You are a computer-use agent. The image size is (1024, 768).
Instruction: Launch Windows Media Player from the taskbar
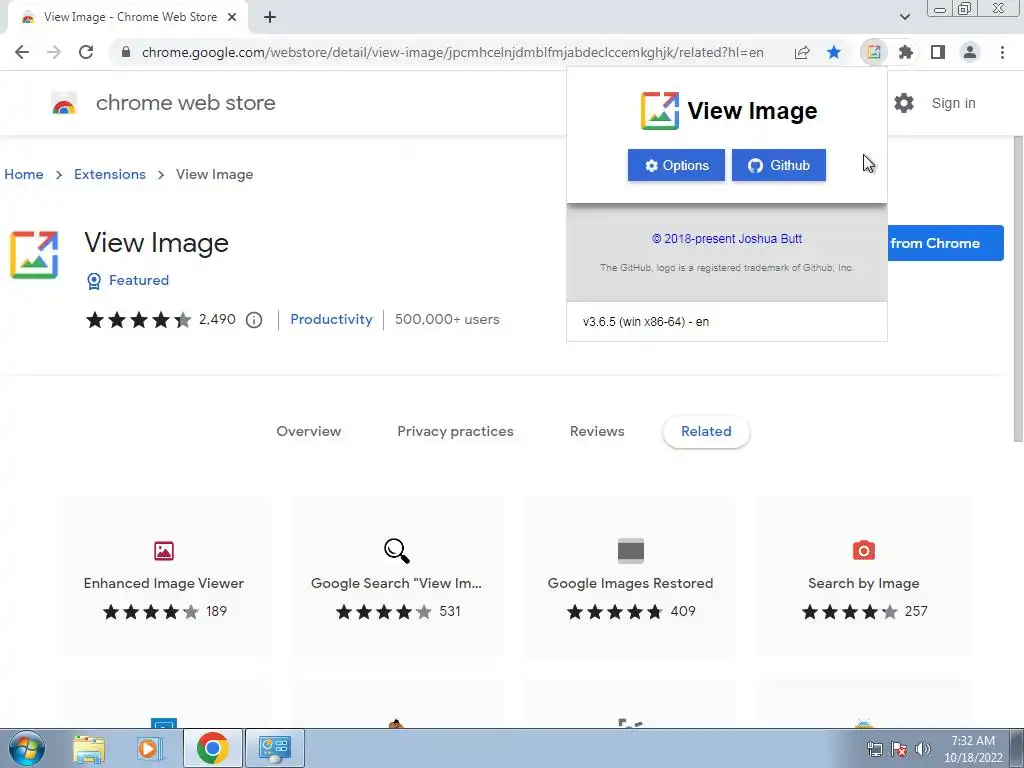(x=150, y=748)
